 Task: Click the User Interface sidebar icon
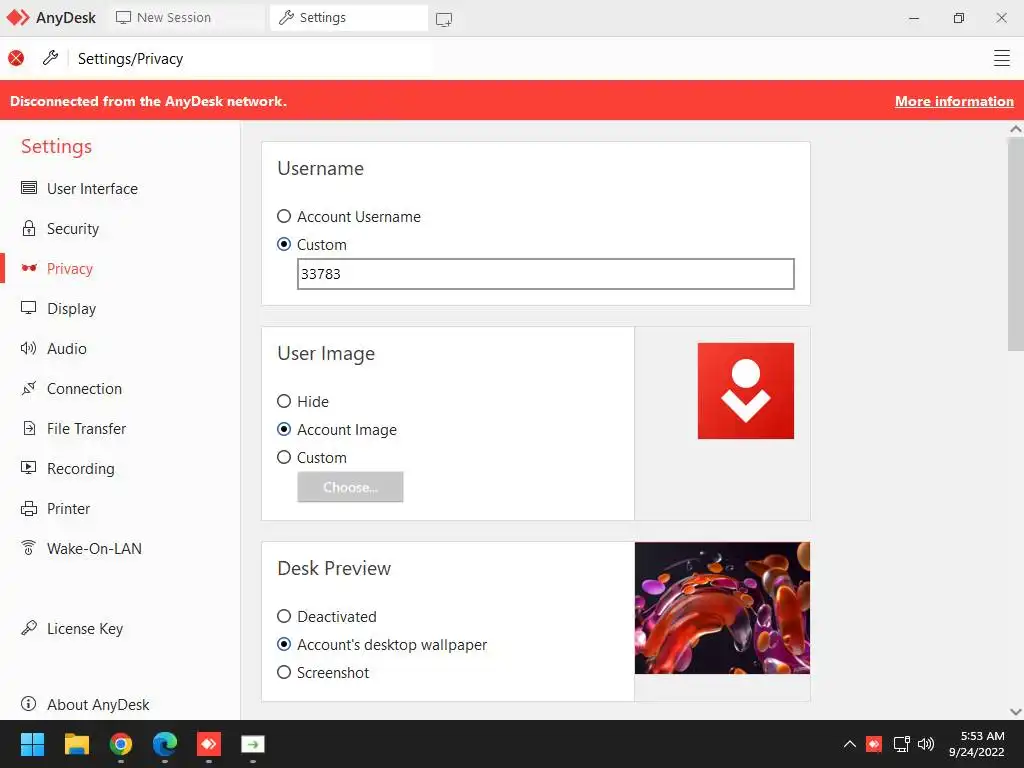29,188
